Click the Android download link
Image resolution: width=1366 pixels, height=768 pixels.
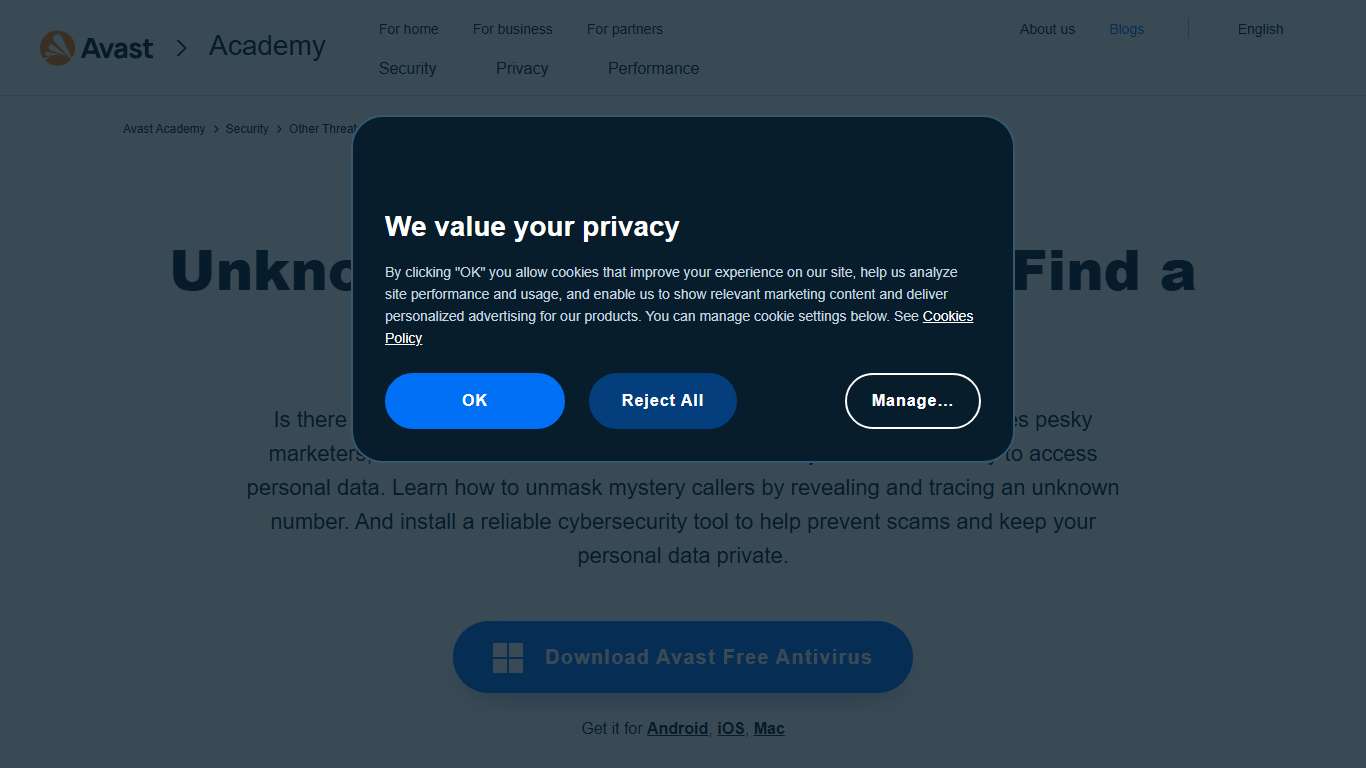click(677, 728)
